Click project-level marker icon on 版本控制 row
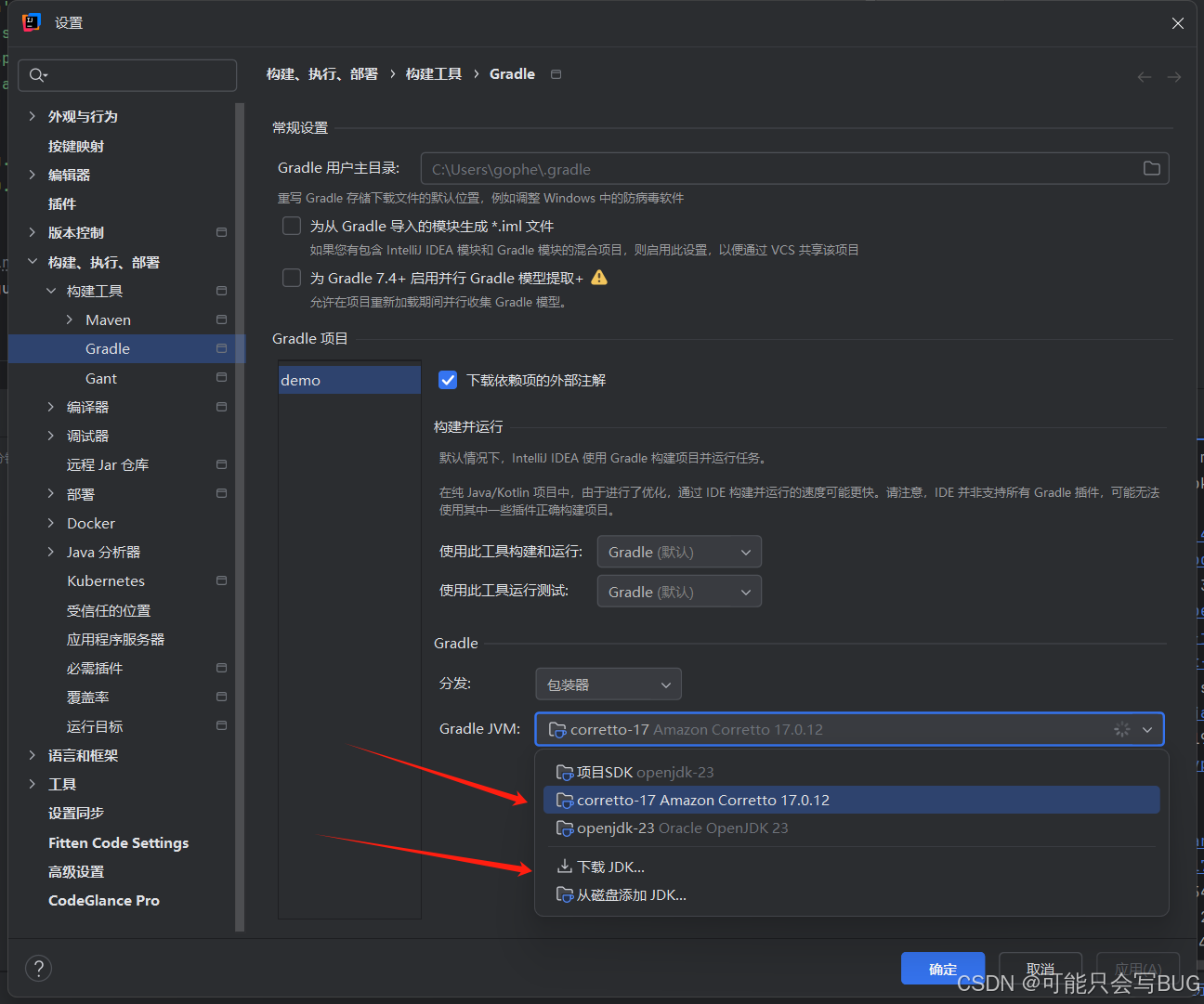1204x1004 pixels. (221, 232)
